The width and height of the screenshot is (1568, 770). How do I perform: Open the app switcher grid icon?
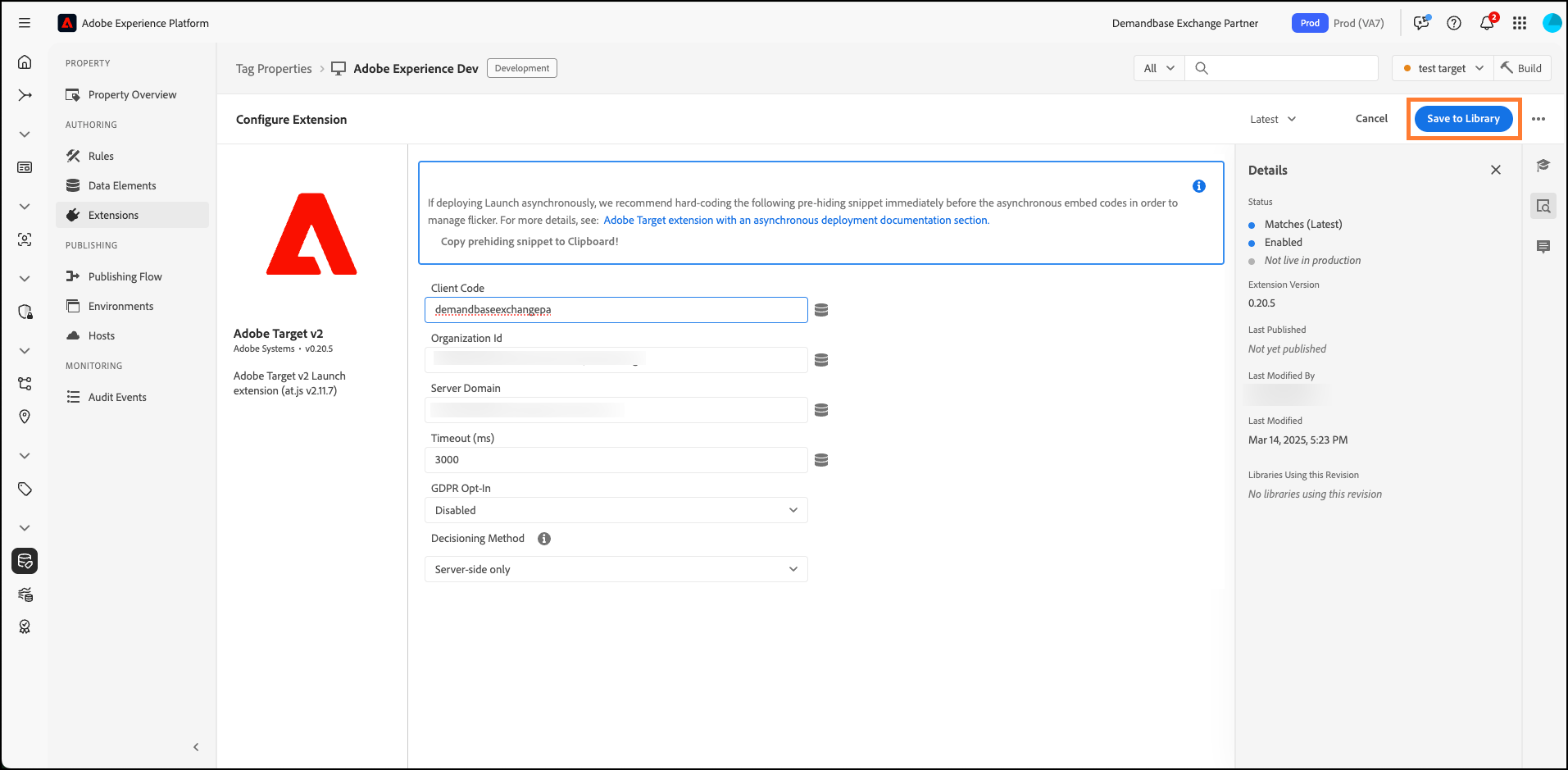(1519, 23)
